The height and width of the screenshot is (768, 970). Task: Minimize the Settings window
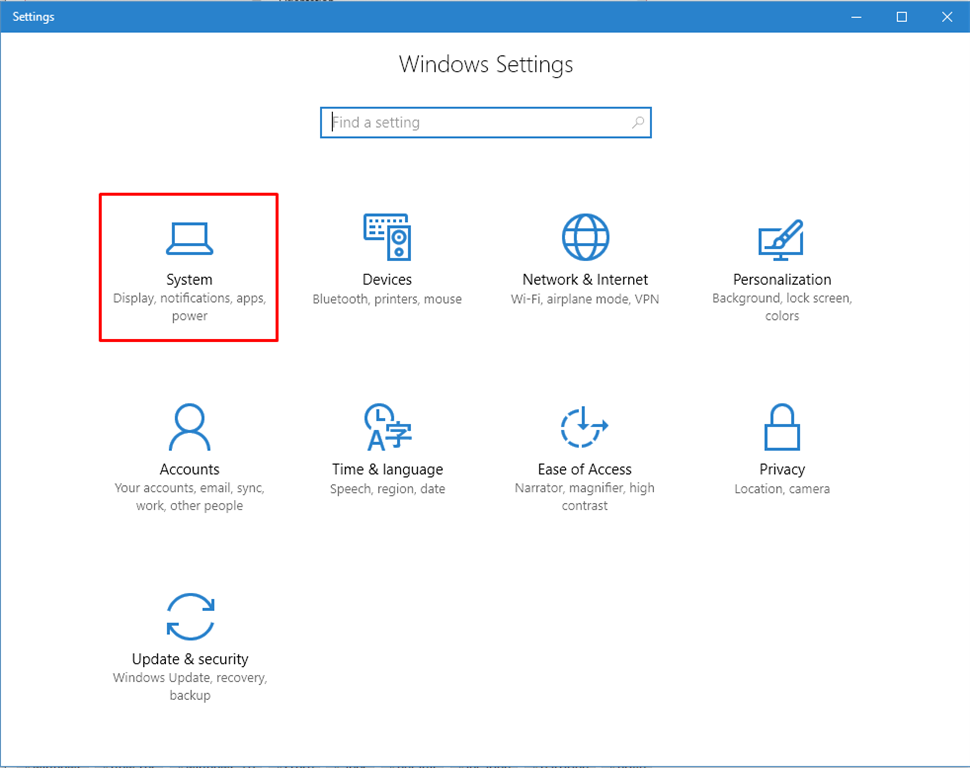click(856, 17)
